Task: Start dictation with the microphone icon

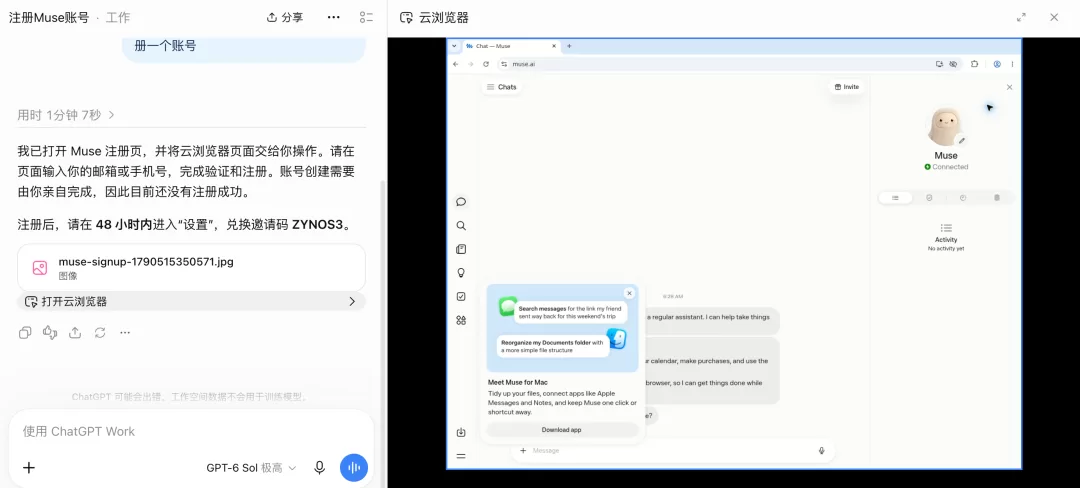Action: click(x=320, y=468)
